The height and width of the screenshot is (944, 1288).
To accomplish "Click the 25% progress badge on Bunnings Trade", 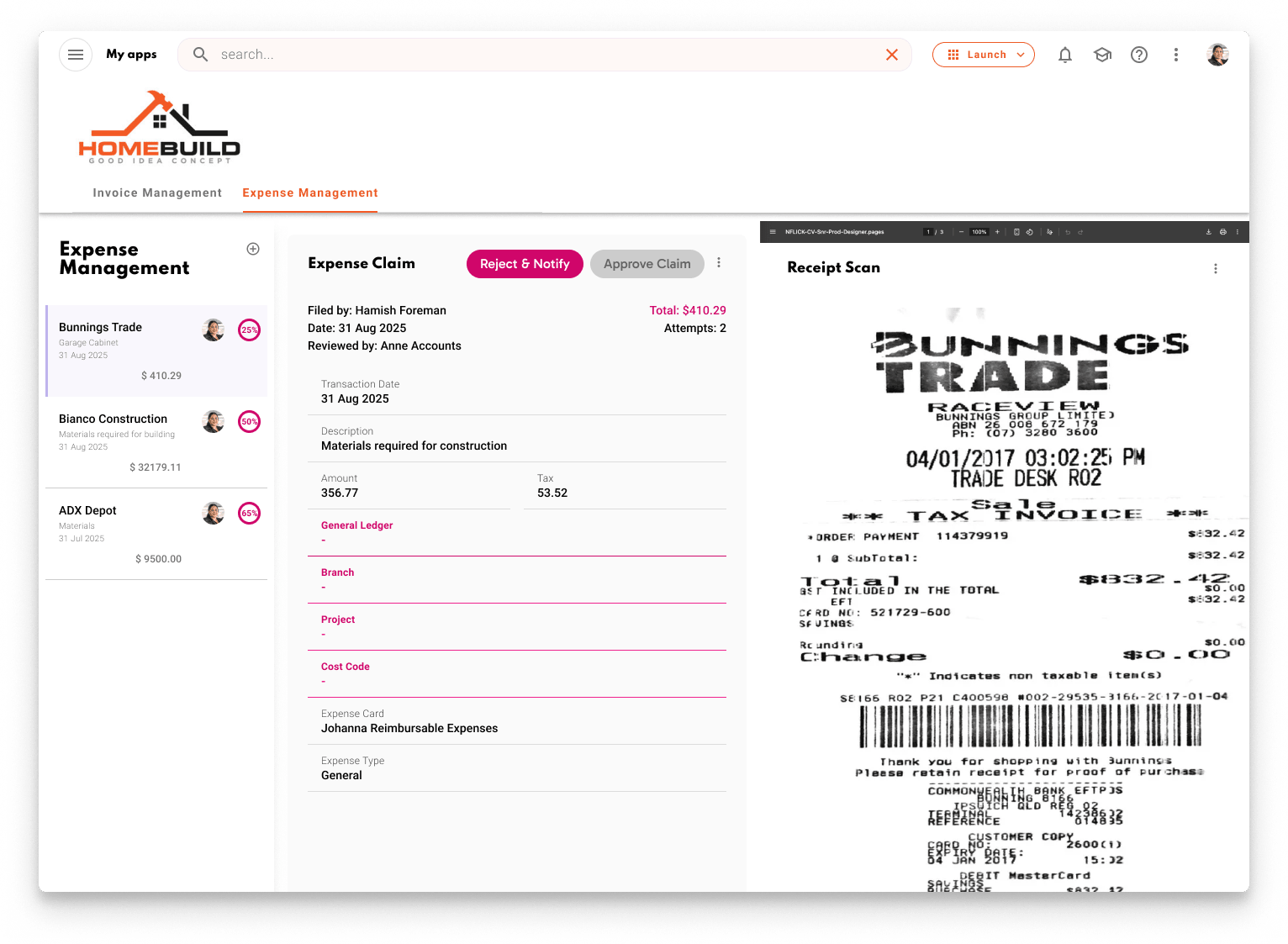I will [249, 330].
